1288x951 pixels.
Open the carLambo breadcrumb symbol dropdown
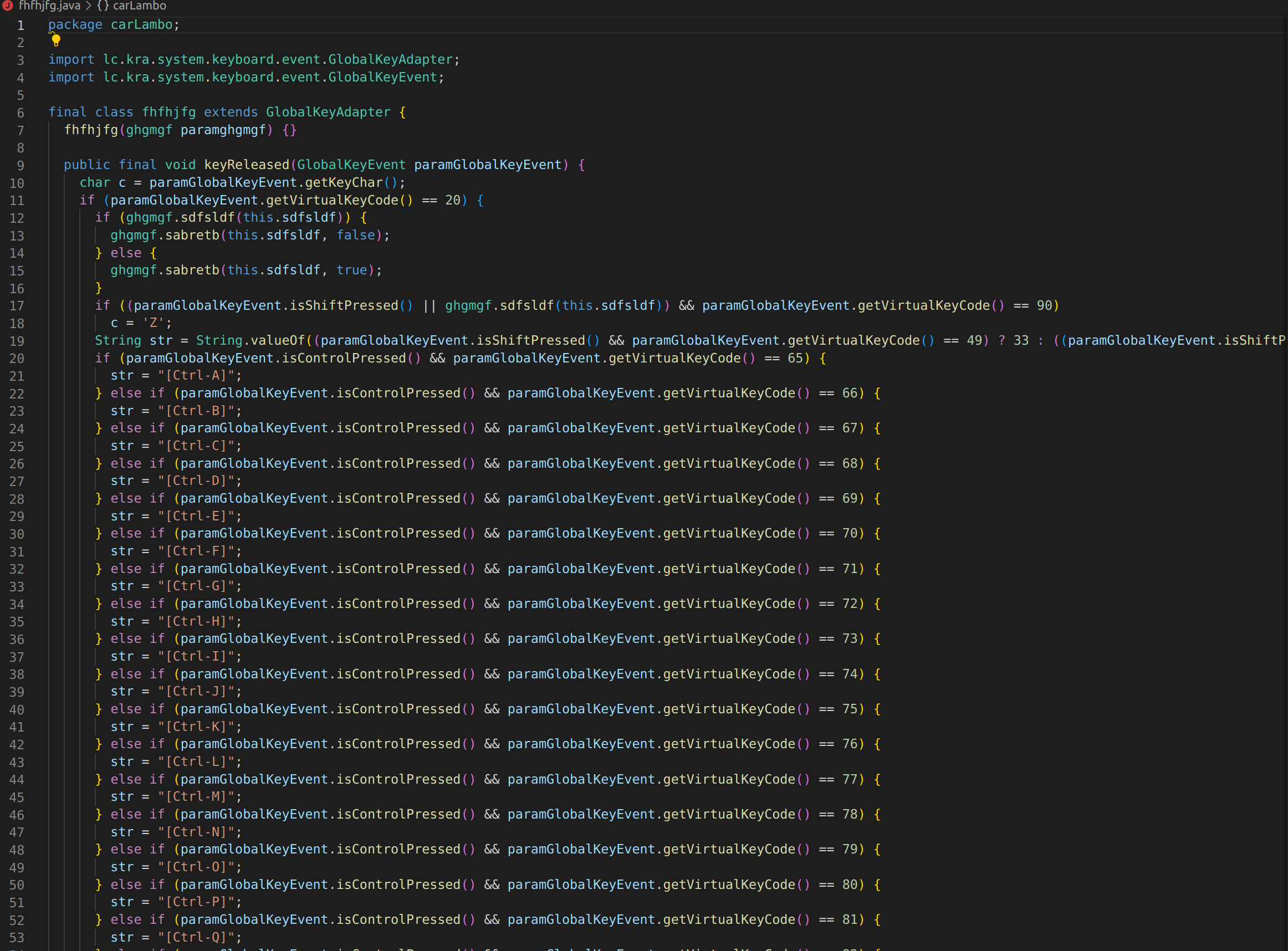pyautogui.click(x=139, y=6)
